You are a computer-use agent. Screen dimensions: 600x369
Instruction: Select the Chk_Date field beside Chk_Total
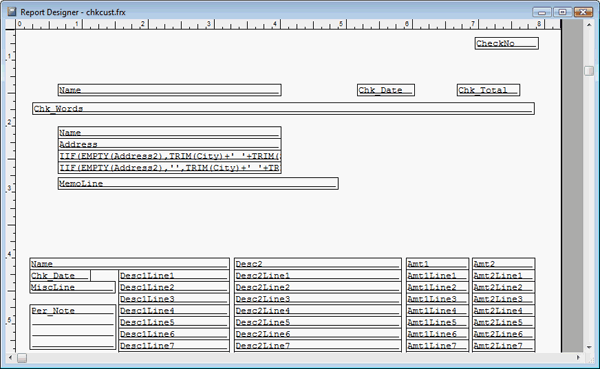pos(386,90)
